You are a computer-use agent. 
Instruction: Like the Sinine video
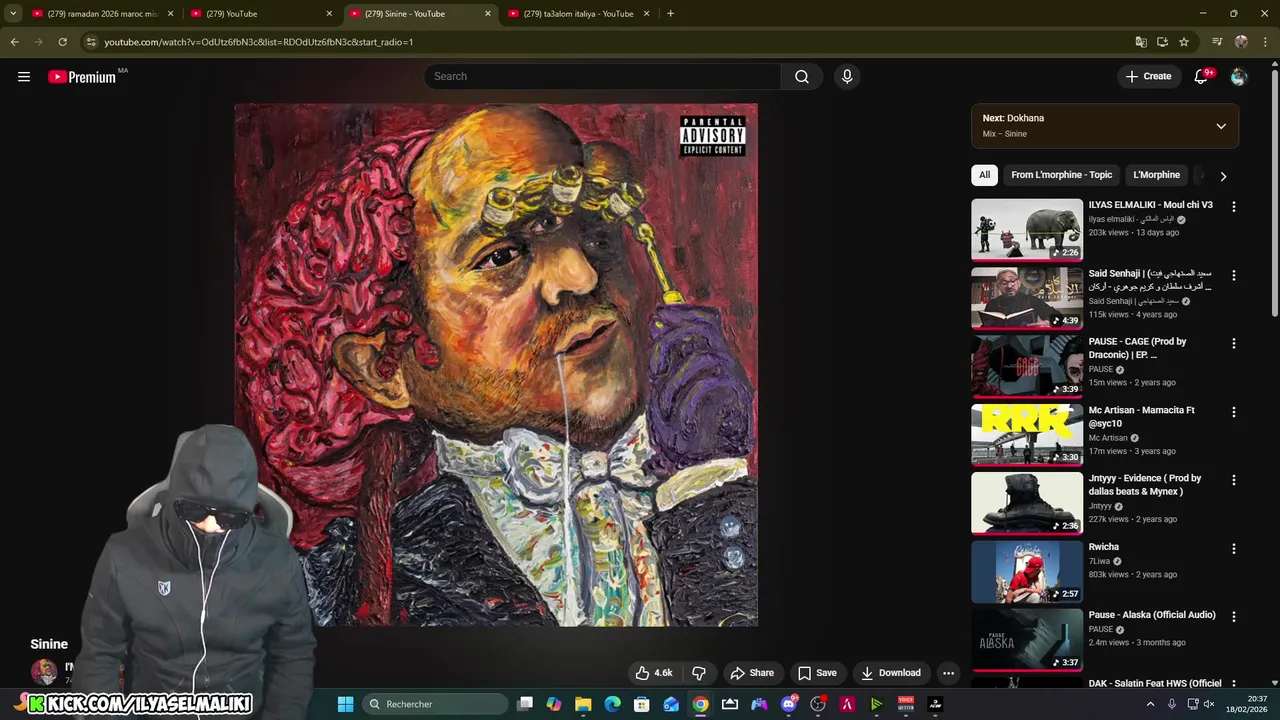(654, 673)
